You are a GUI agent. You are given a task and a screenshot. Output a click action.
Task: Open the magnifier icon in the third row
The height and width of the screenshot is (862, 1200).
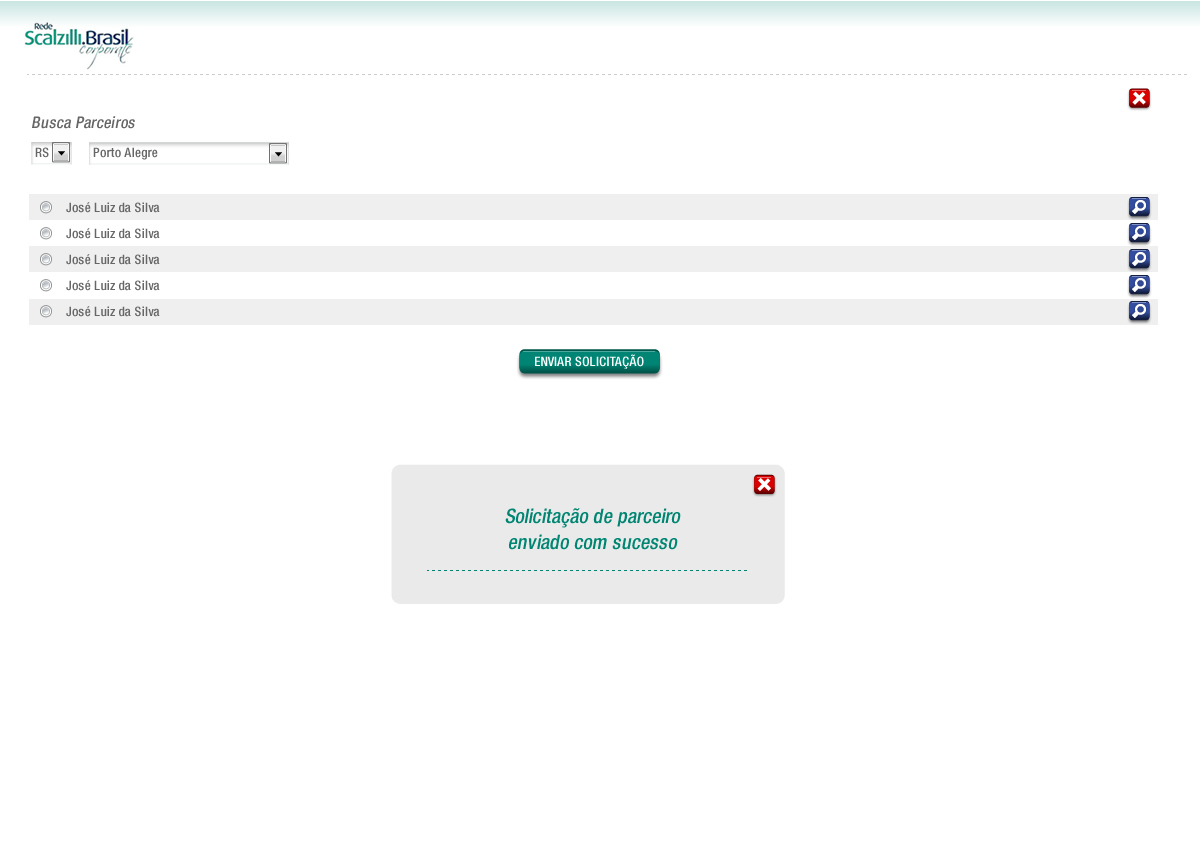click(x=1139, y=259)
